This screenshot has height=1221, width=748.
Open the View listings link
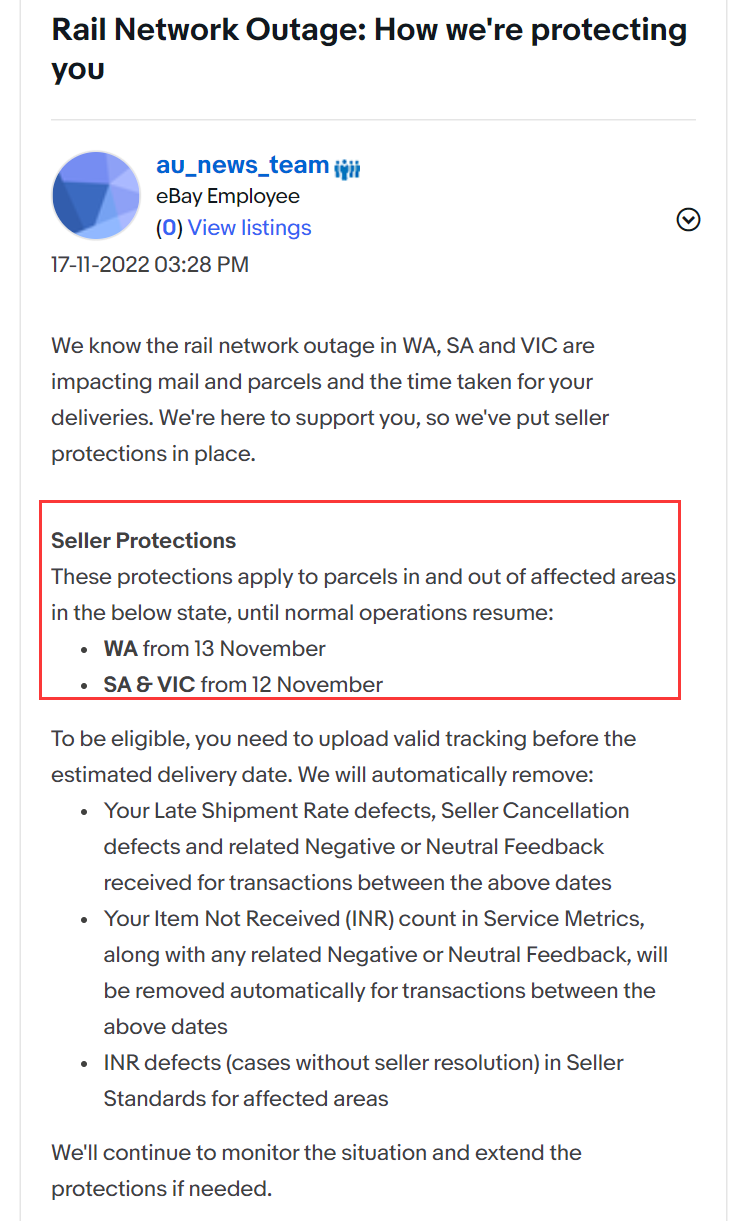point(250,228)
